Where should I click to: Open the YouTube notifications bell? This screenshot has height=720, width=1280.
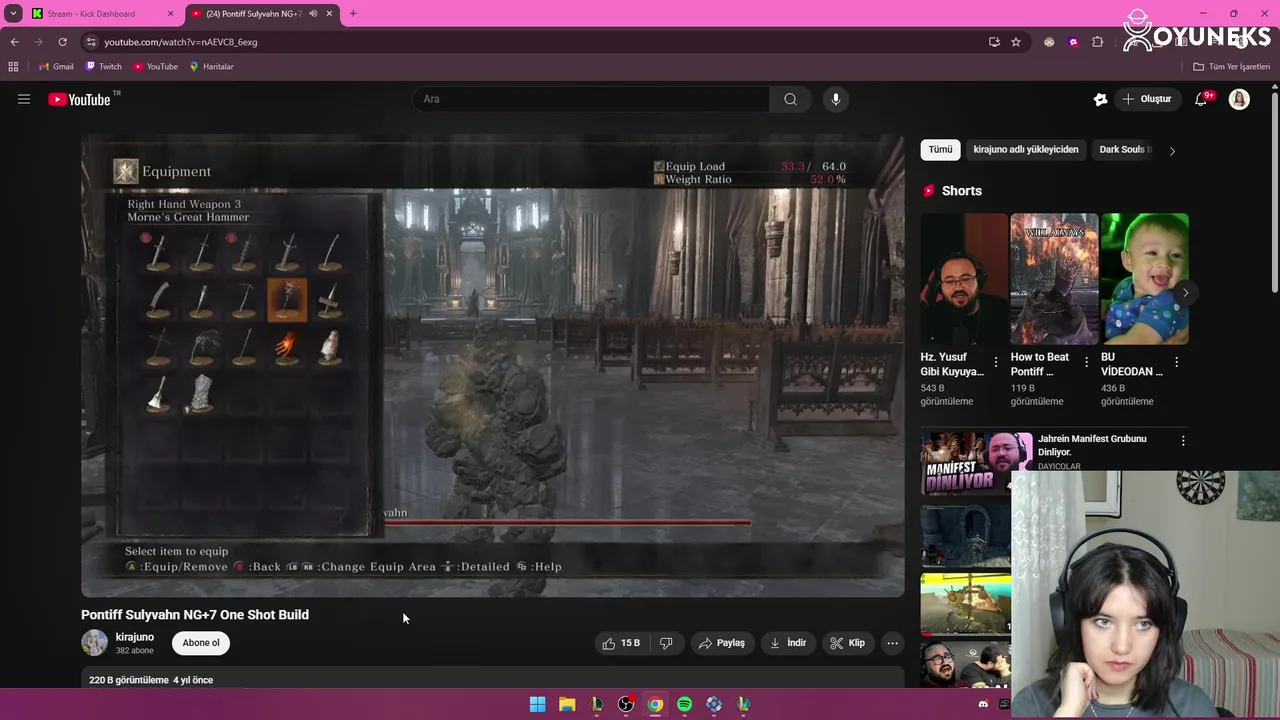coord(1201,99)
